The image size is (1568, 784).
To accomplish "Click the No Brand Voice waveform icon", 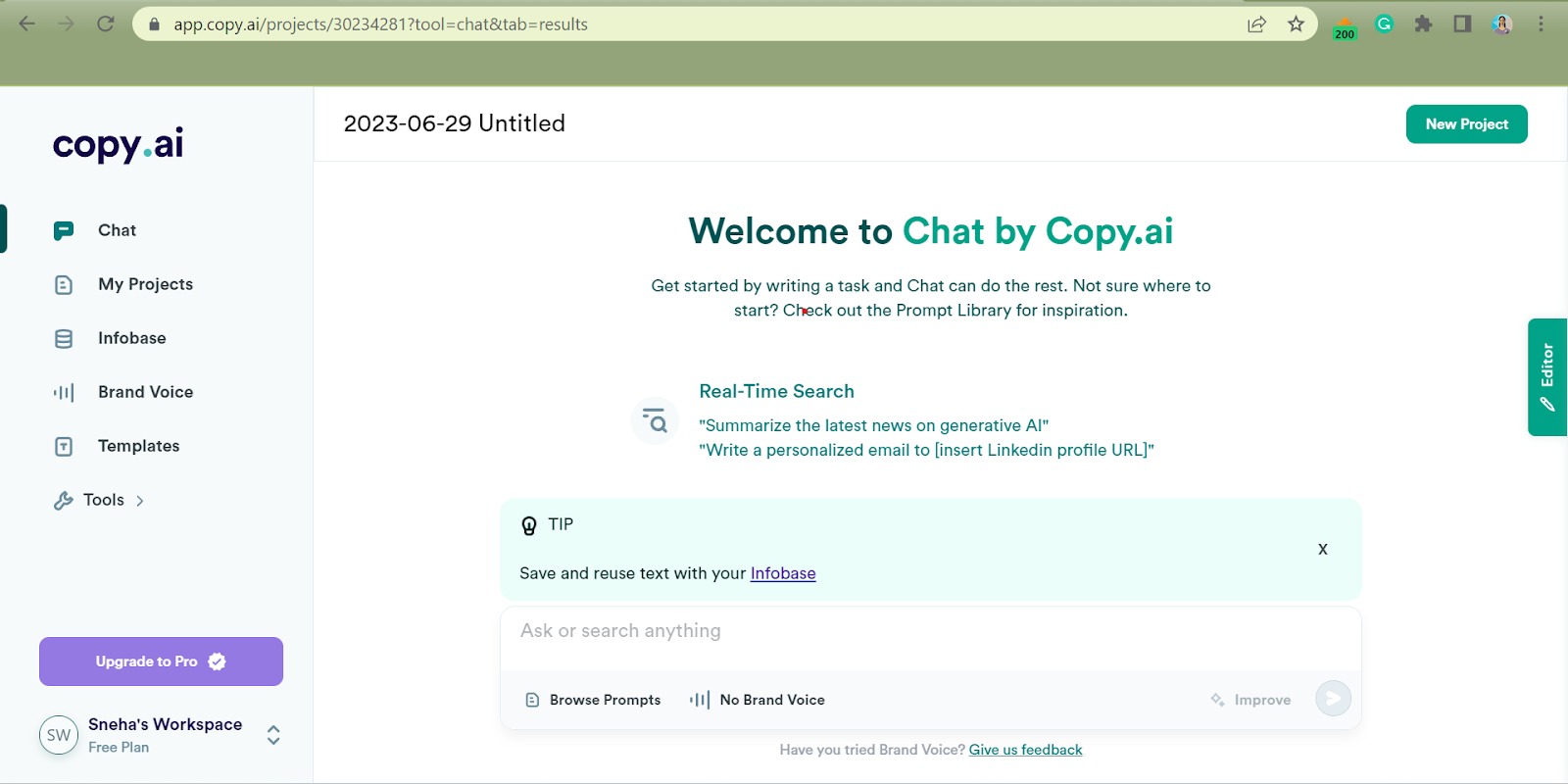I will pos(700,700).
